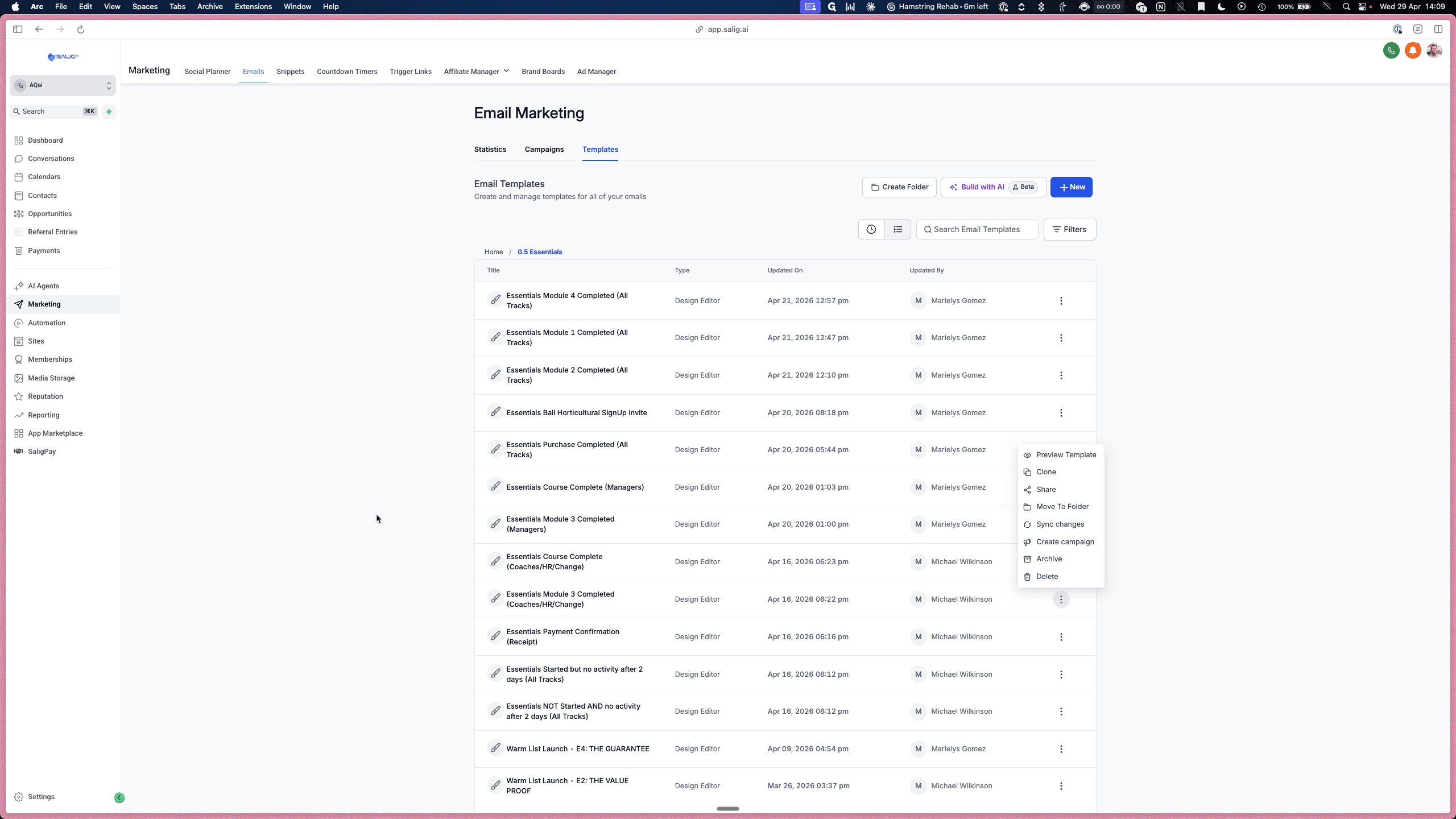1456x819 pixels.
Task: Select Create campaign menu option
Action: (1061, 542)
